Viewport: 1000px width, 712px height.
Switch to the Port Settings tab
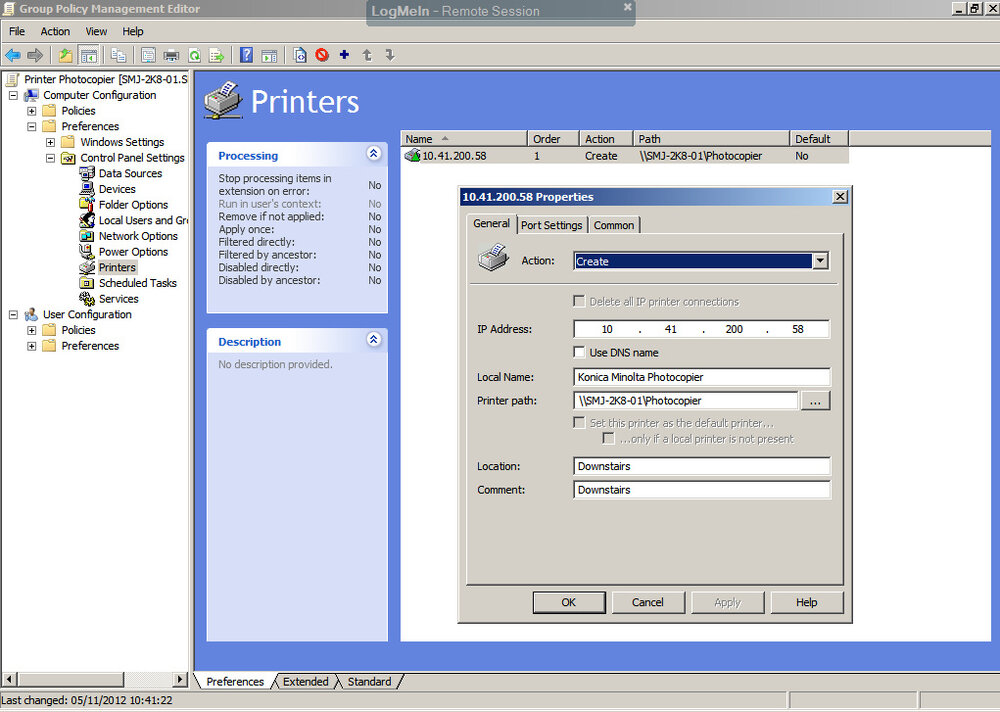point(551,225)
